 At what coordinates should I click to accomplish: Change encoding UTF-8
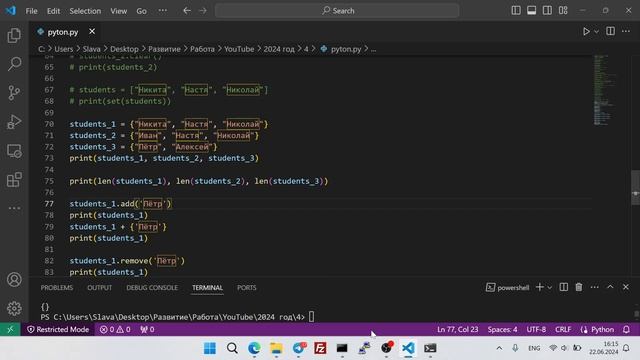(x=536, y=329)
